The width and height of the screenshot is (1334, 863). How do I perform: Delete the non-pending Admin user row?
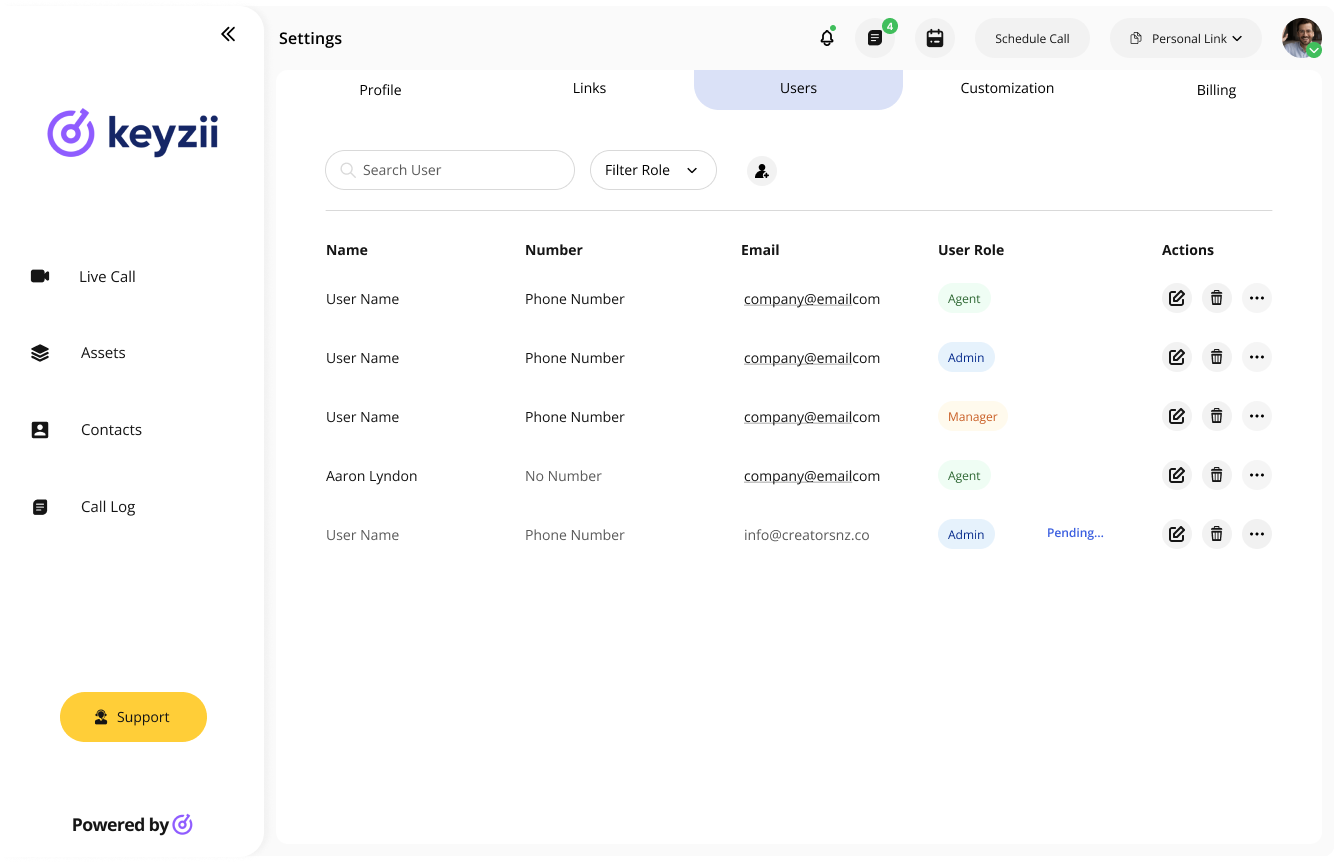pyautogui.click(x=1217, y=357)
